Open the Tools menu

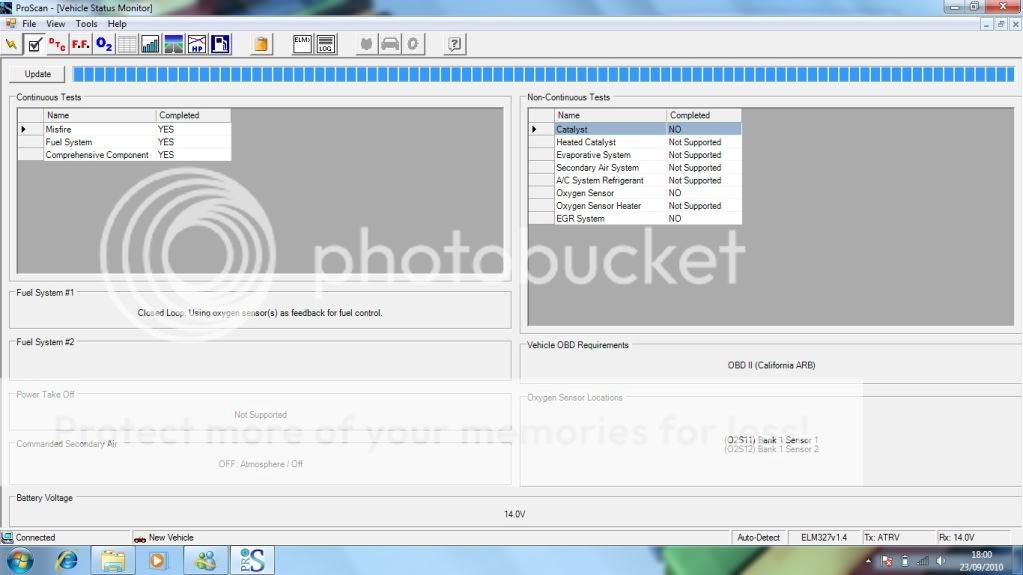[x=86, y=23]
